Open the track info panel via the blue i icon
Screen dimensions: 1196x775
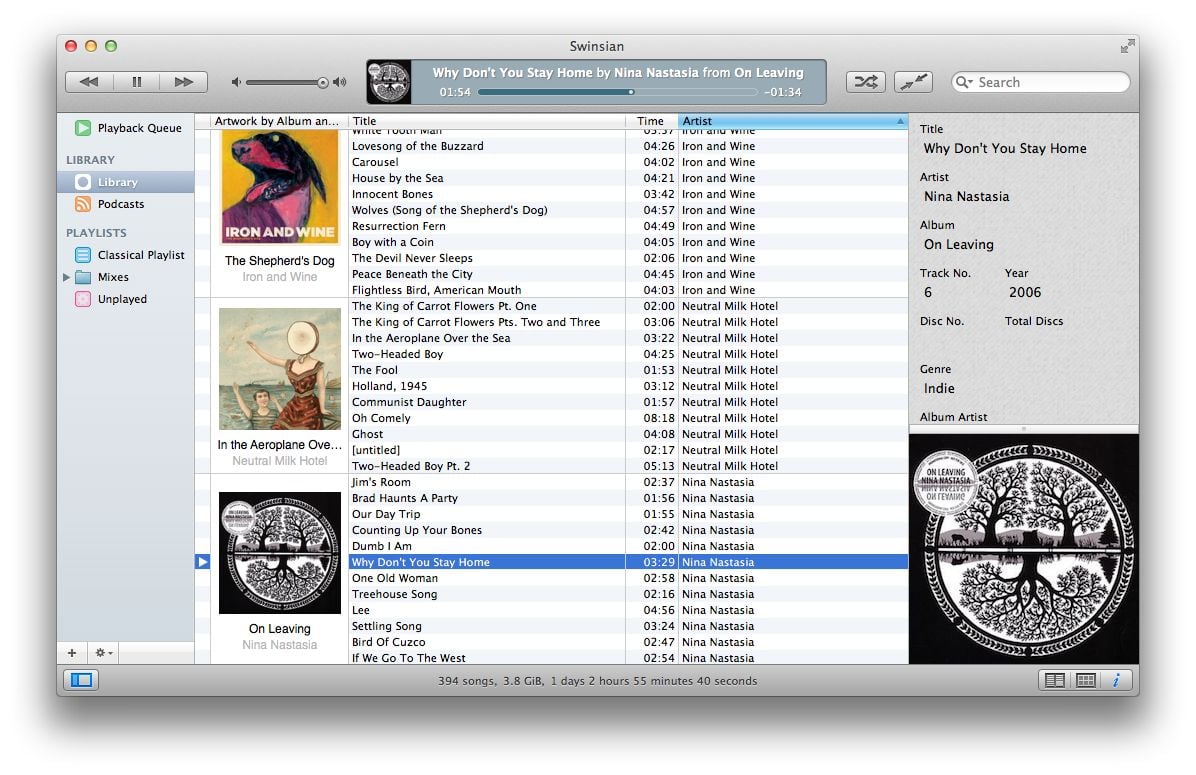click(x=1117, y=680)
